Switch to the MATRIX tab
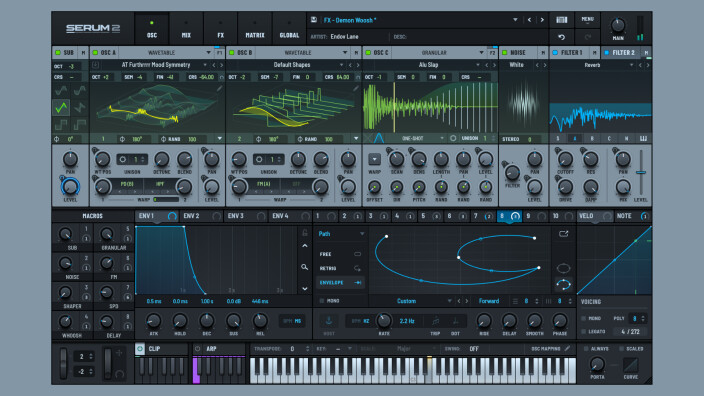The width and height of the screenshot is (704, 396). pos(255,29)
